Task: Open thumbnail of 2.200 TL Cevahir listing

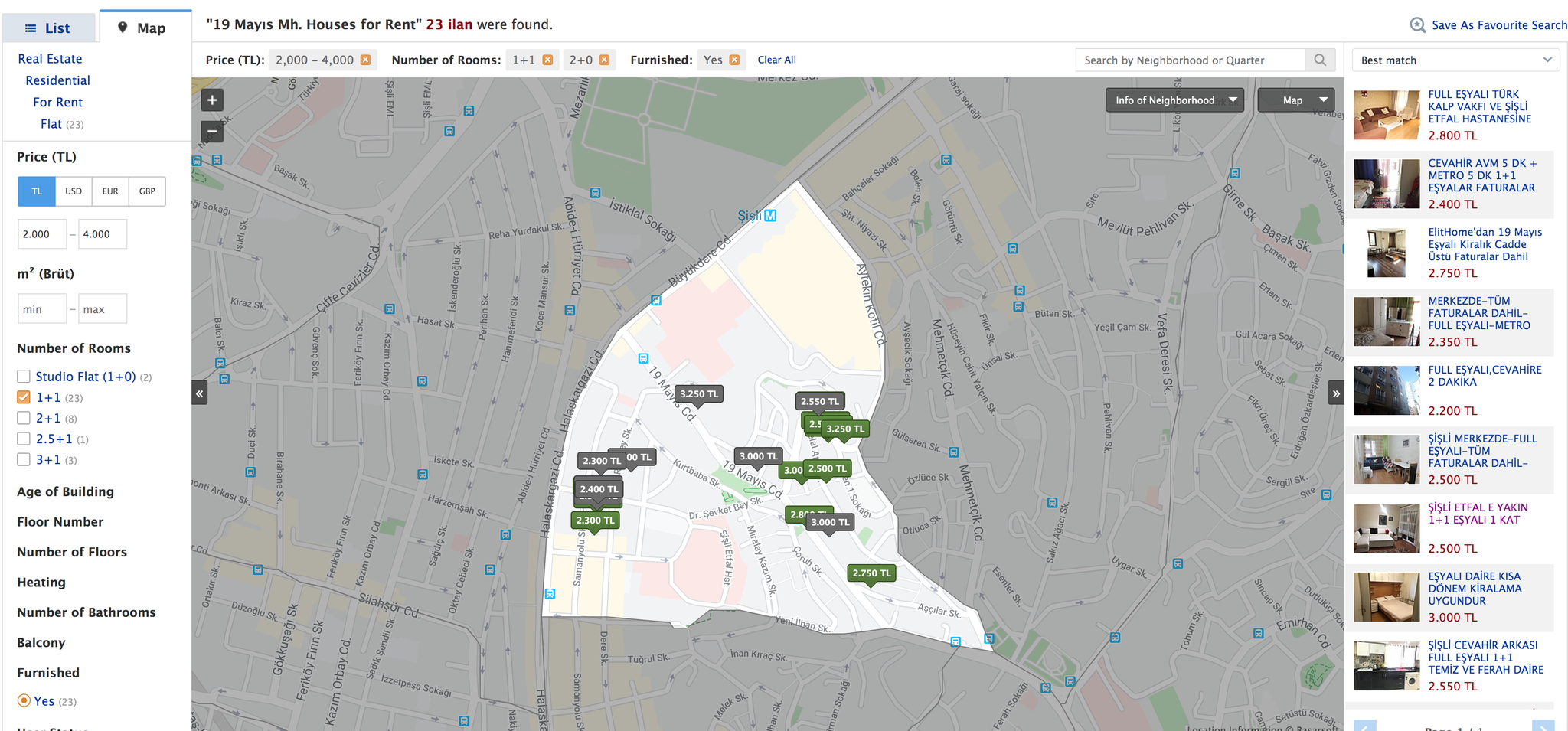Action: tap(1387, 390)
